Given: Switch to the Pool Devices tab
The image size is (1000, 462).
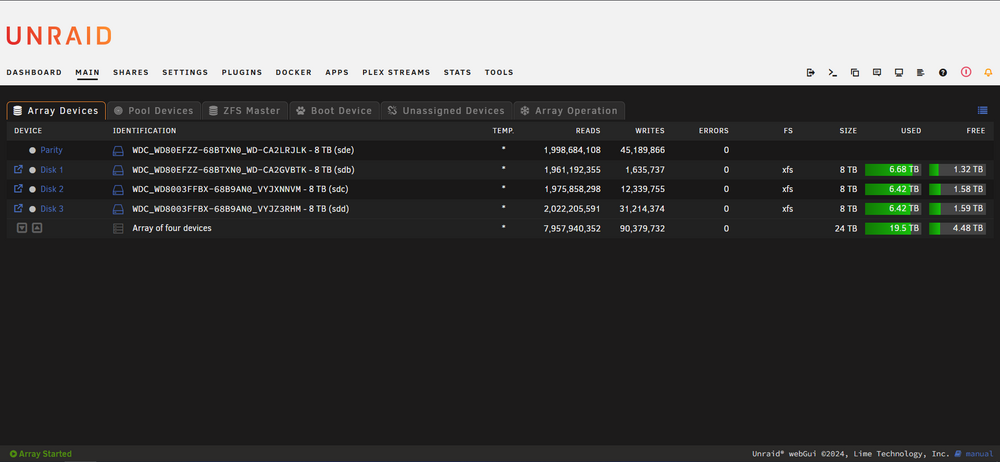Looking at the screenshot, I should 154,110.
